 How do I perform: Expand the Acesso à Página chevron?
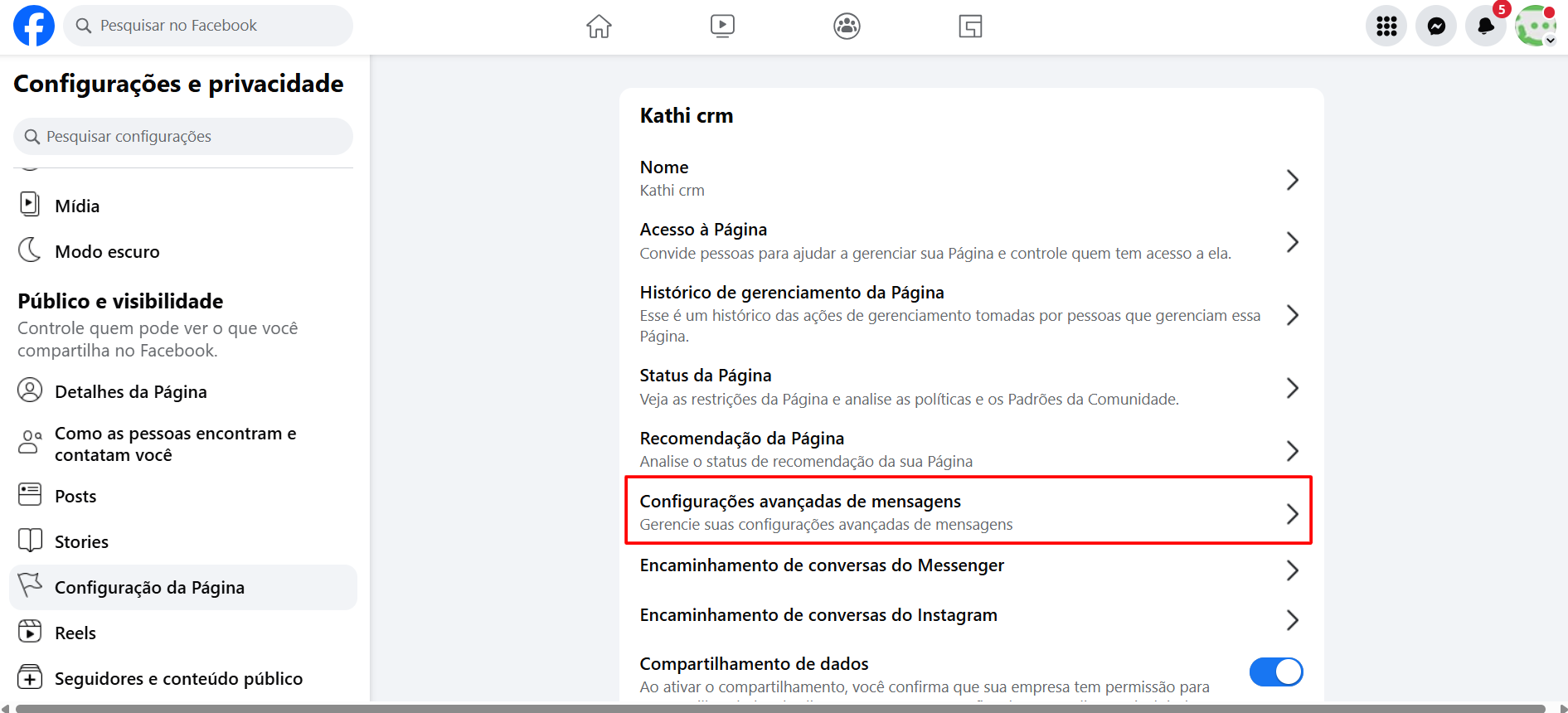[x=1292, y=242]
